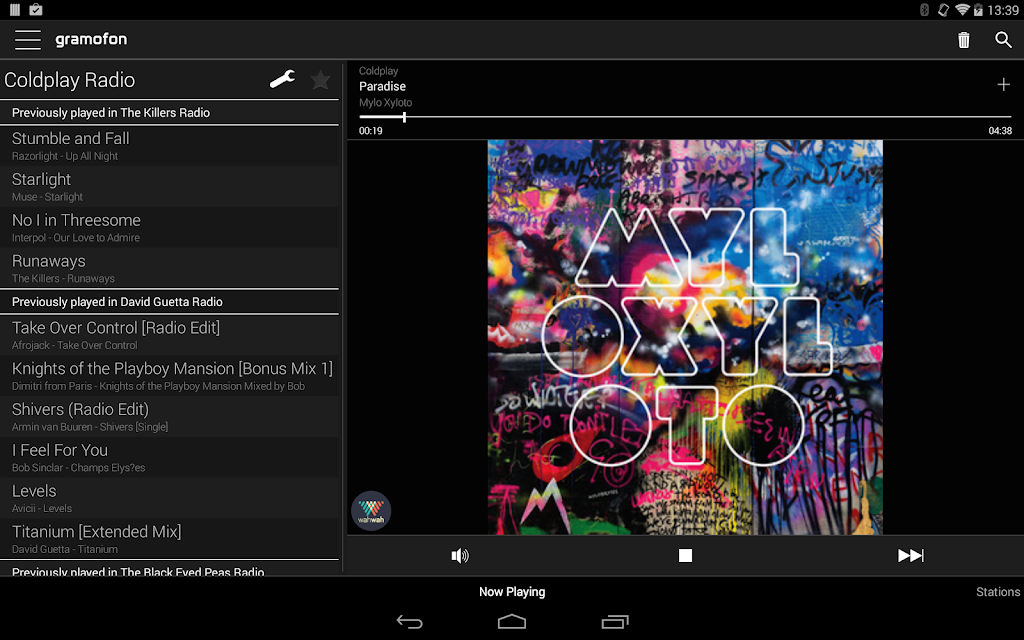Tap the Android recent apps button
Screen dimensions: 1024x640
click(x=615, y=622)
